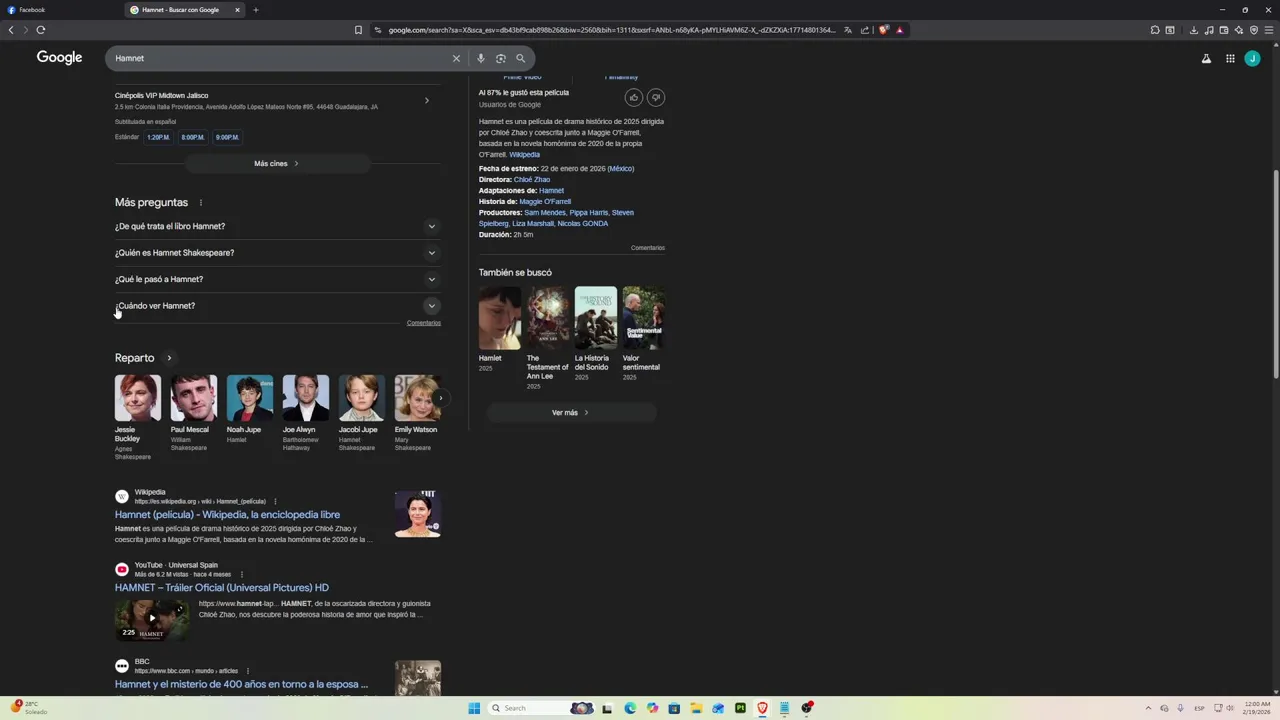This screenshot has height=720, width=1280.
Task: Open the Brave playlist music-note icon
Action: (x=1209, y=30)
